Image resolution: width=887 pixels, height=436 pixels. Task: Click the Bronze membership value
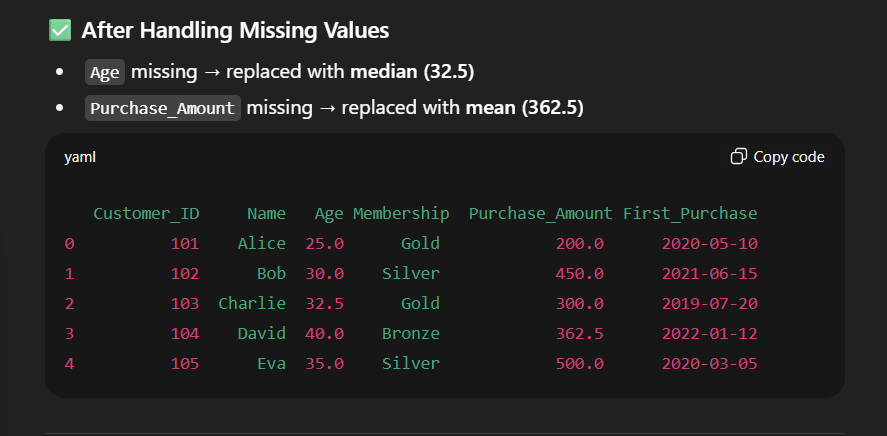point(410,333)
